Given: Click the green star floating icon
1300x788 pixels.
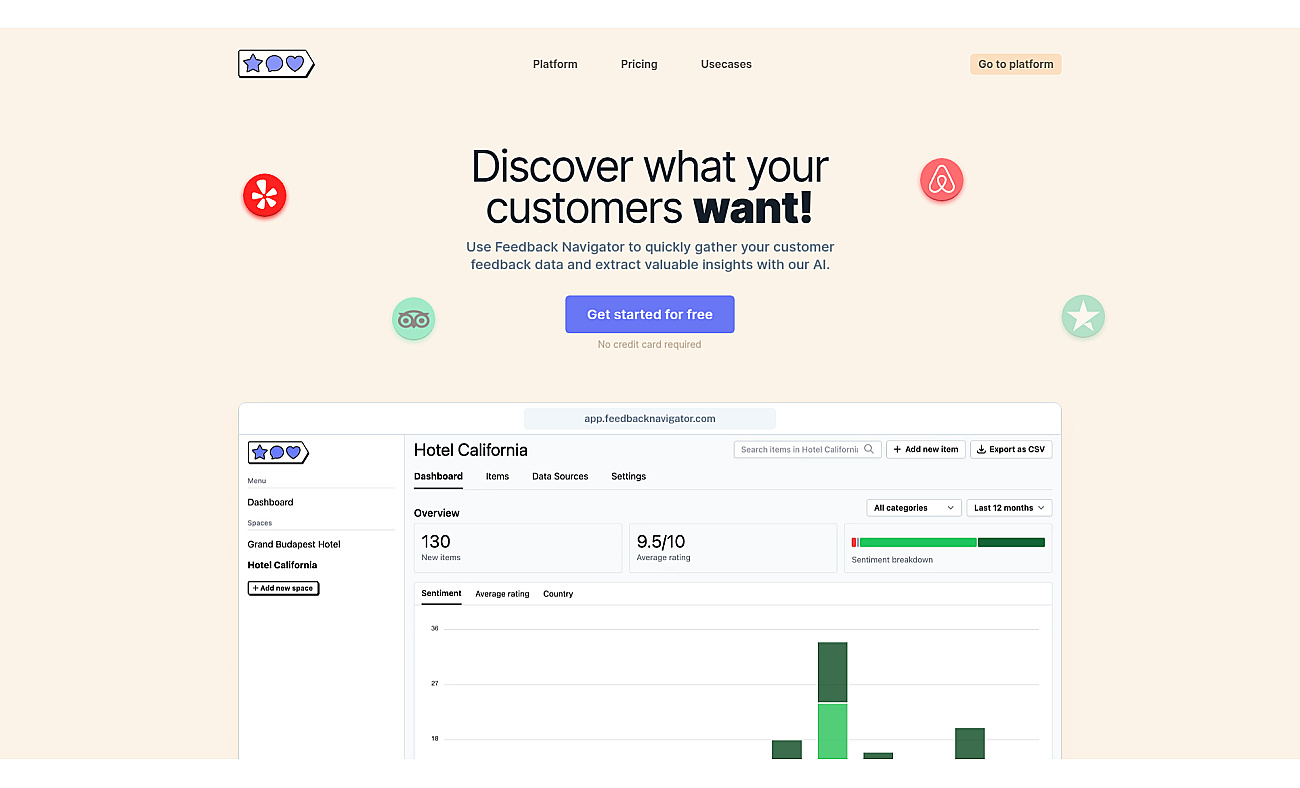Looking at the screenshot, I should point(1083,316).
